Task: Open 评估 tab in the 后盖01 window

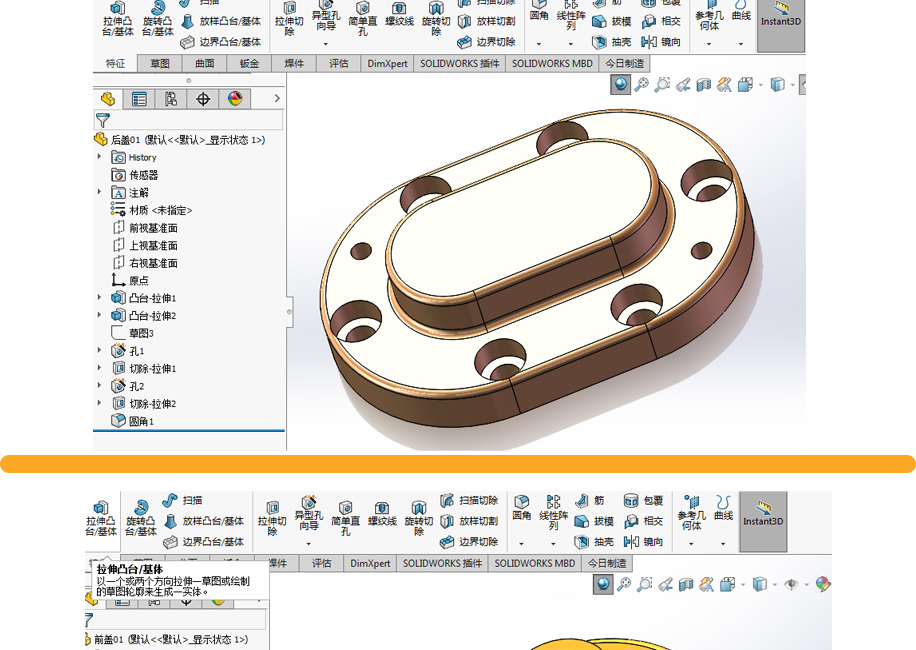Action: coord(339,64)
